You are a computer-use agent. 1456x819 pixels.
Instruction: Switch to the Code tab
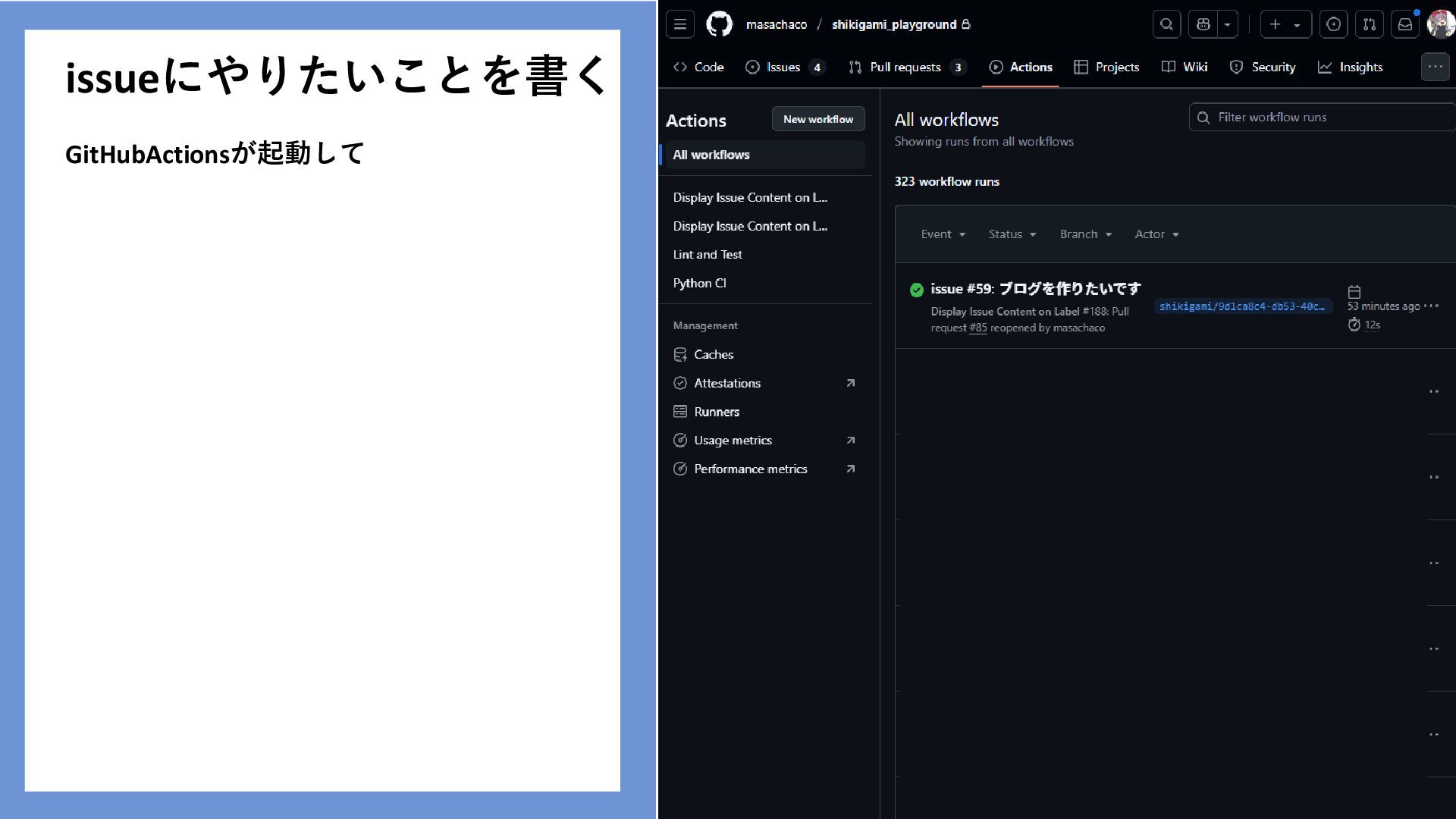coord(698,67)
